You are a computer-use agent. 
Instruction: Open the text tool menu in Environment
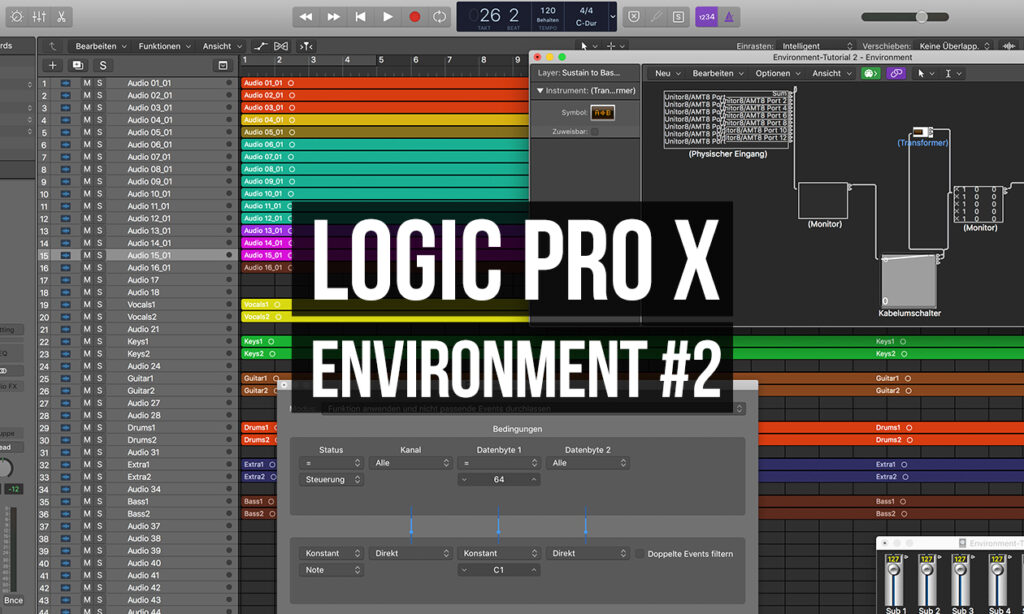pyautogui.click(x=953, y=74)
